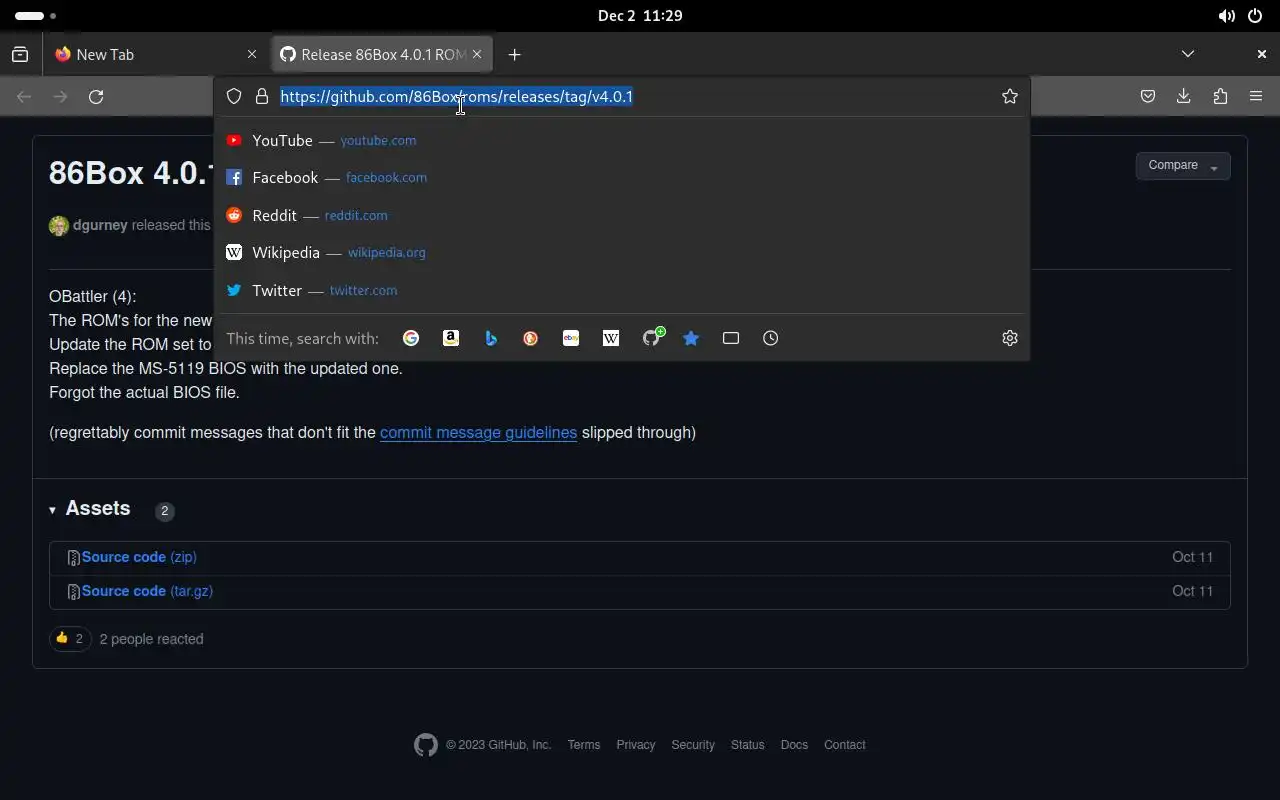Select Release 86Box 4.0.1 ROM tab

point(382,54)
